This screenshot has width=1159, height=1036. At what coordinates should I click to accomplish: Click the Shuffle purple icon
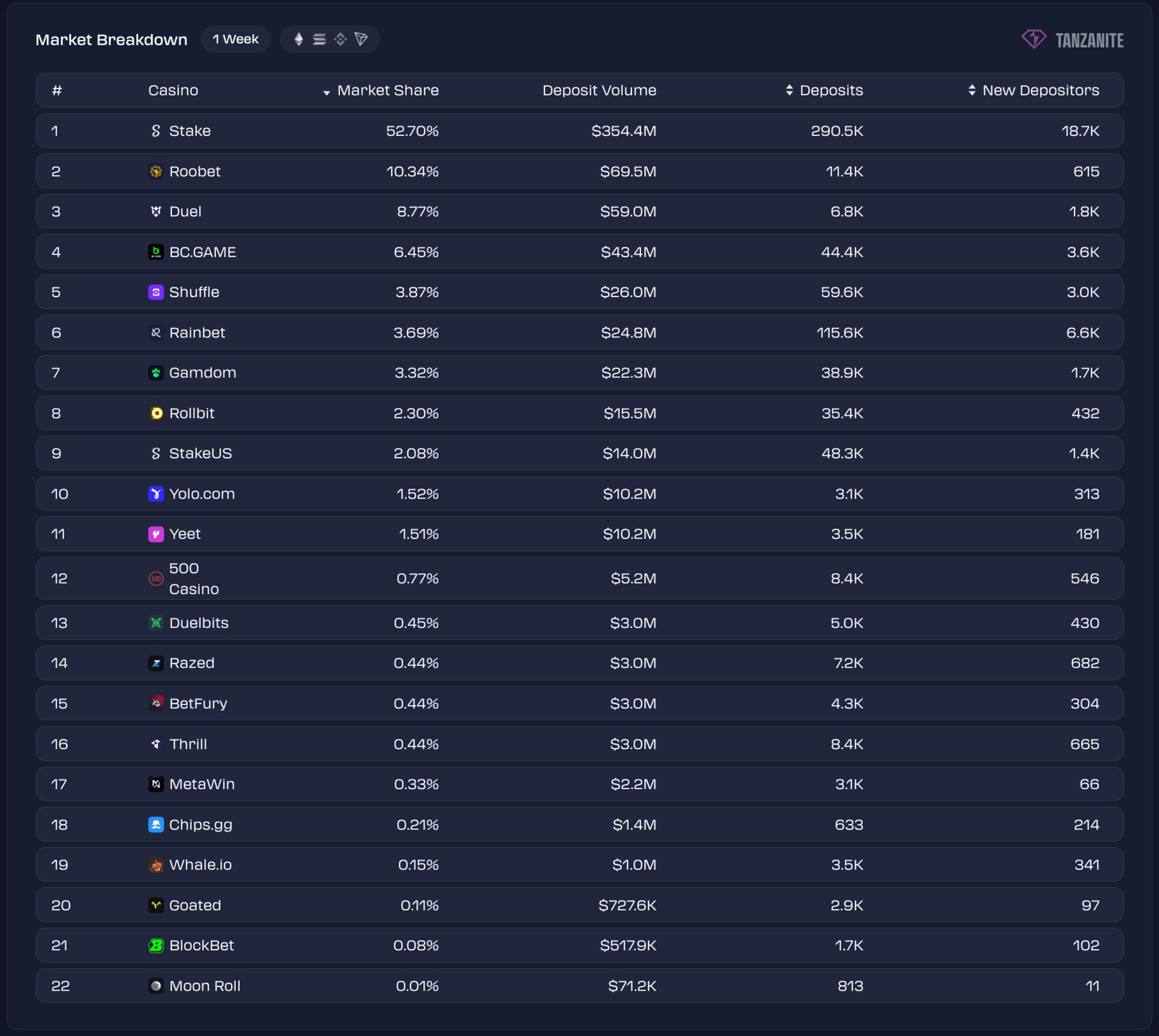coord(156,292)
